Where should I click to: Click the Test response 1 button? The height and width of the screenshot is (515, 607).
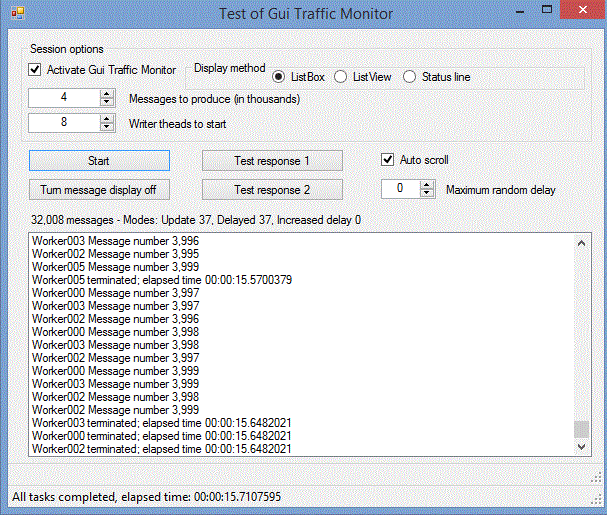tap(272, 160)
